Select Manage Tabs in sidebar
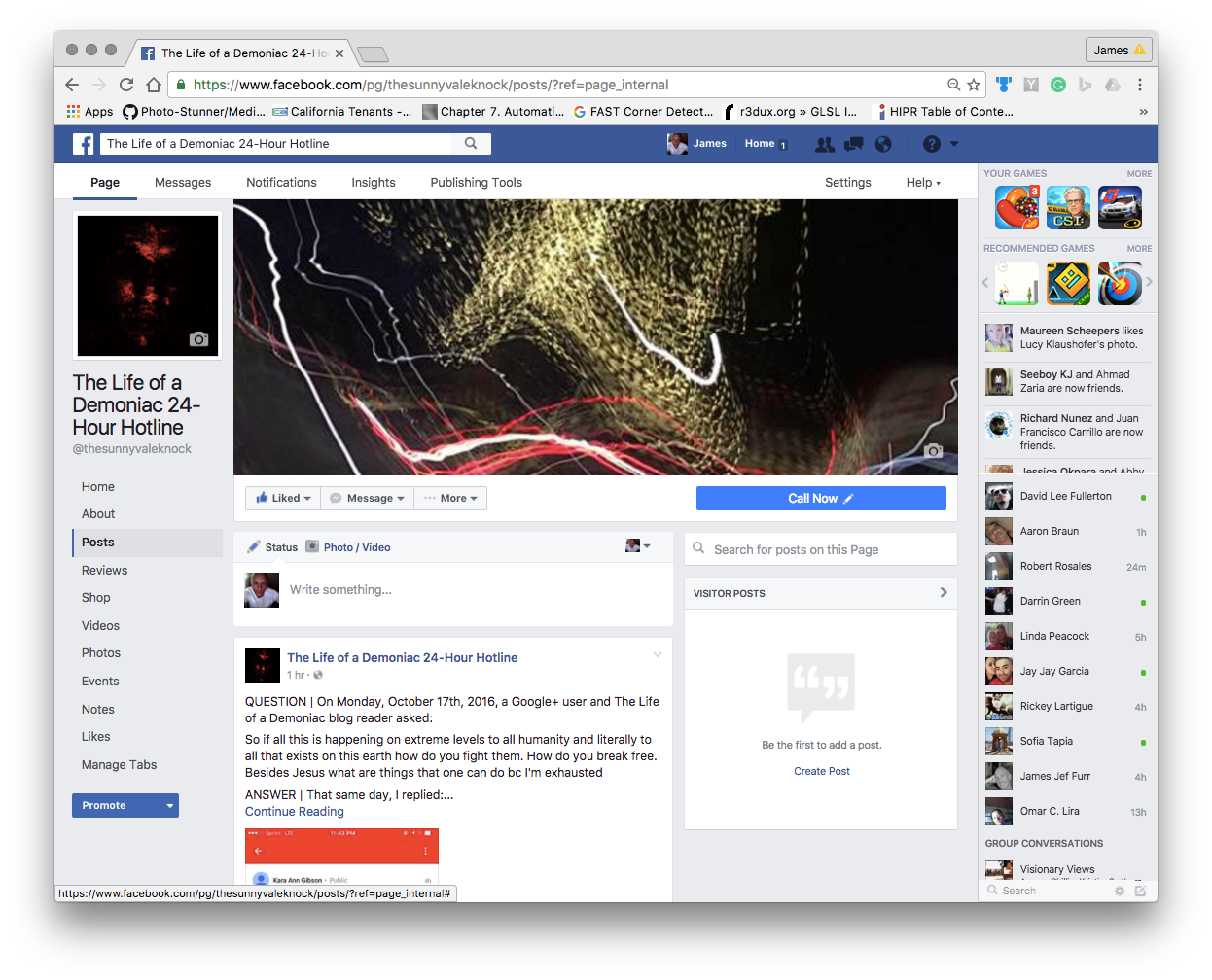The image size is (1212, 980). (119, 765)
